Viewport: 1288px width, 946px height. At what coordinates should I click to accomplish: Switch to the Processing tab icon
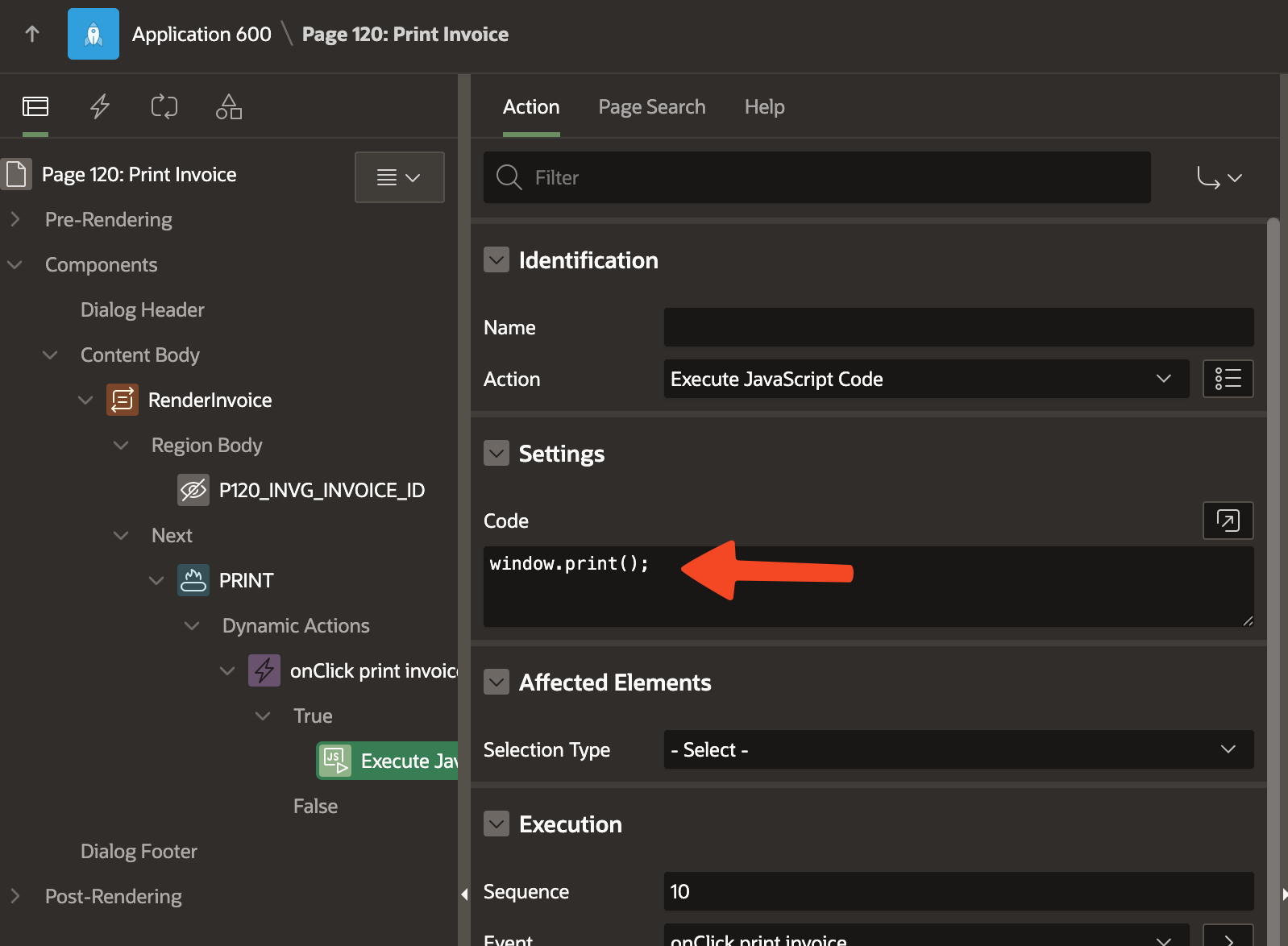pyautogui.click(x=164, y=106)
